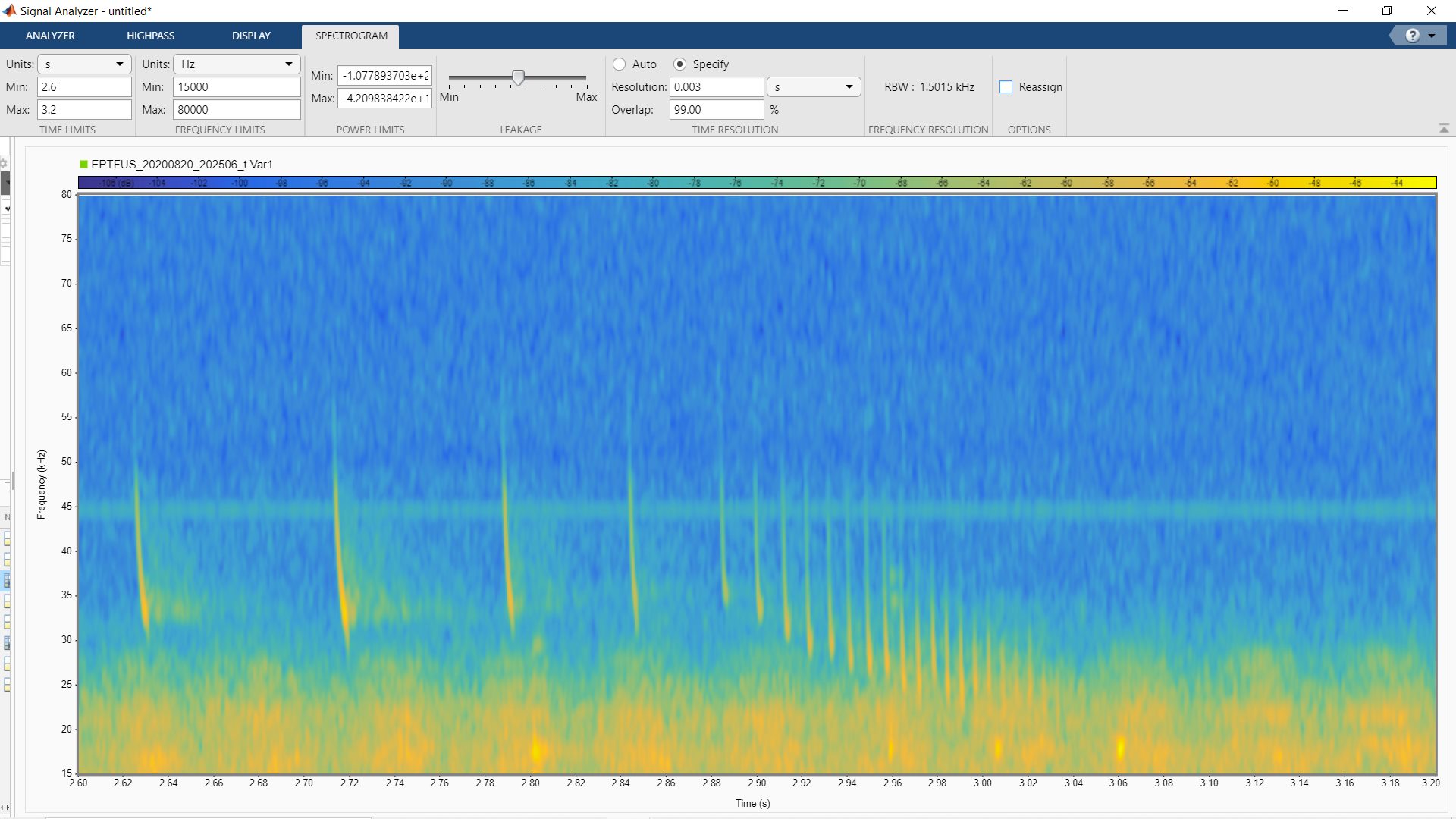Click the Frequency (kHz) axis label
1456x819 pixels.
coord(41,485)
